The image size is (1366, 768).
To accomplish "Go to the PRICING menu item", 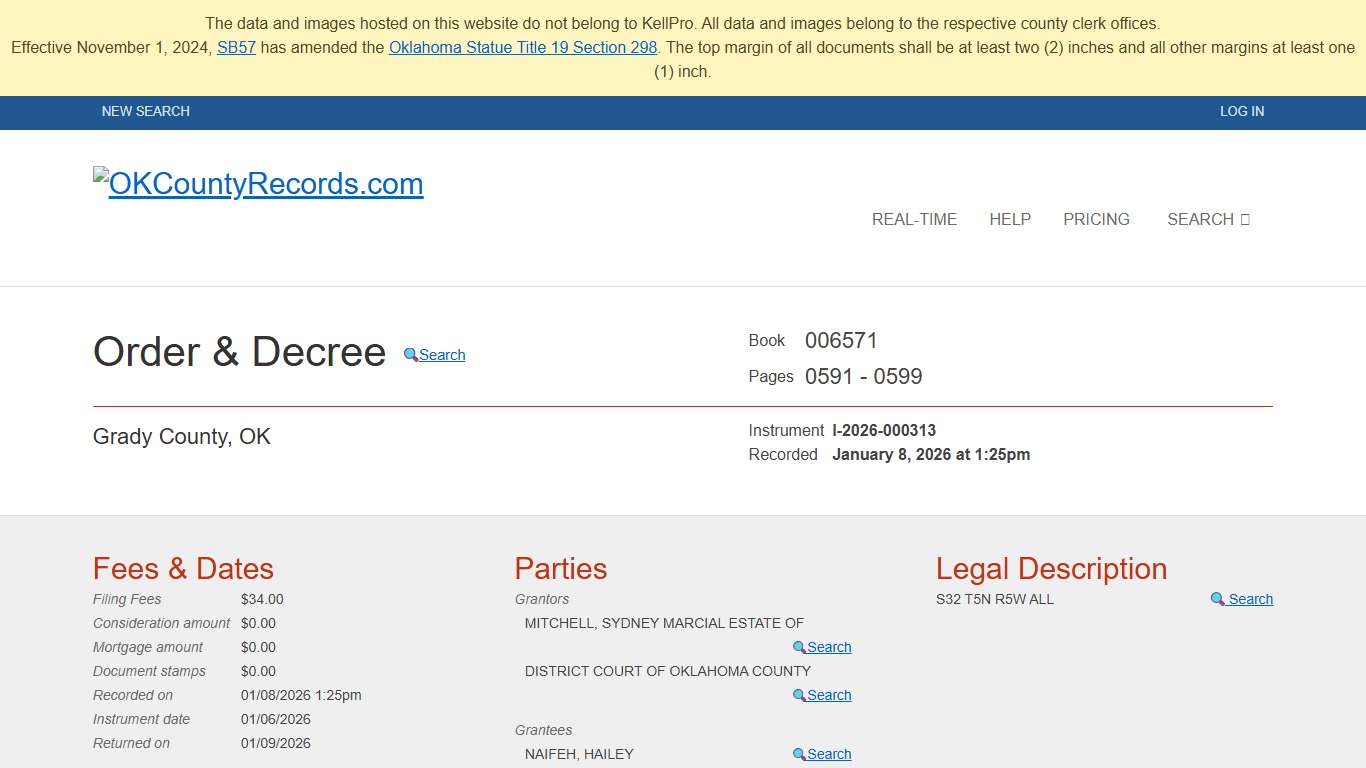I will 1096,219.
